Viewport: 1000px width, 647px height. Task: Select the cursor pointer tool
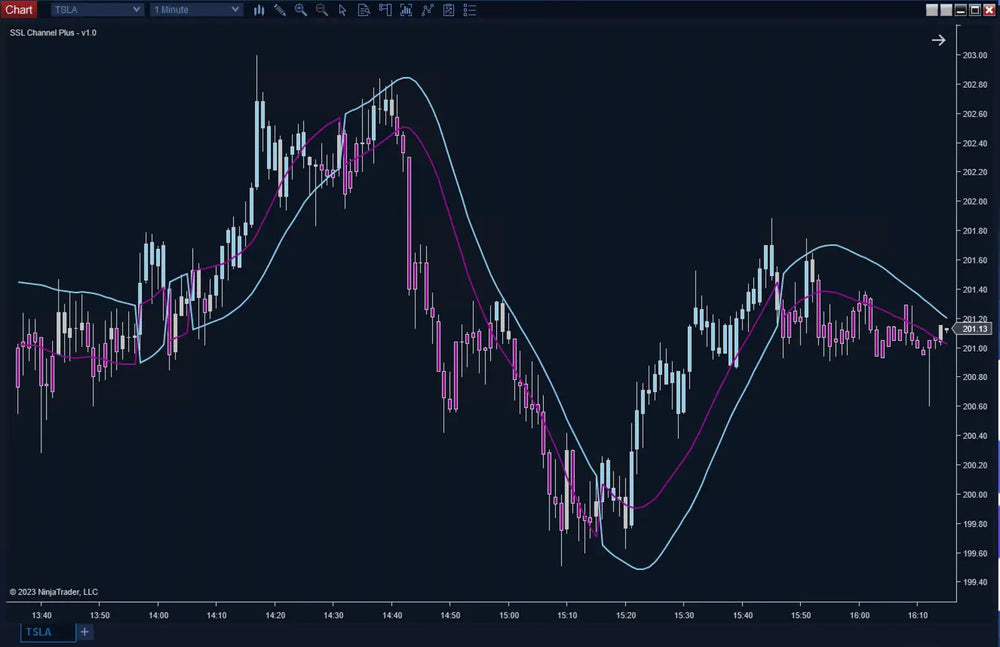(x=342, y=10)
